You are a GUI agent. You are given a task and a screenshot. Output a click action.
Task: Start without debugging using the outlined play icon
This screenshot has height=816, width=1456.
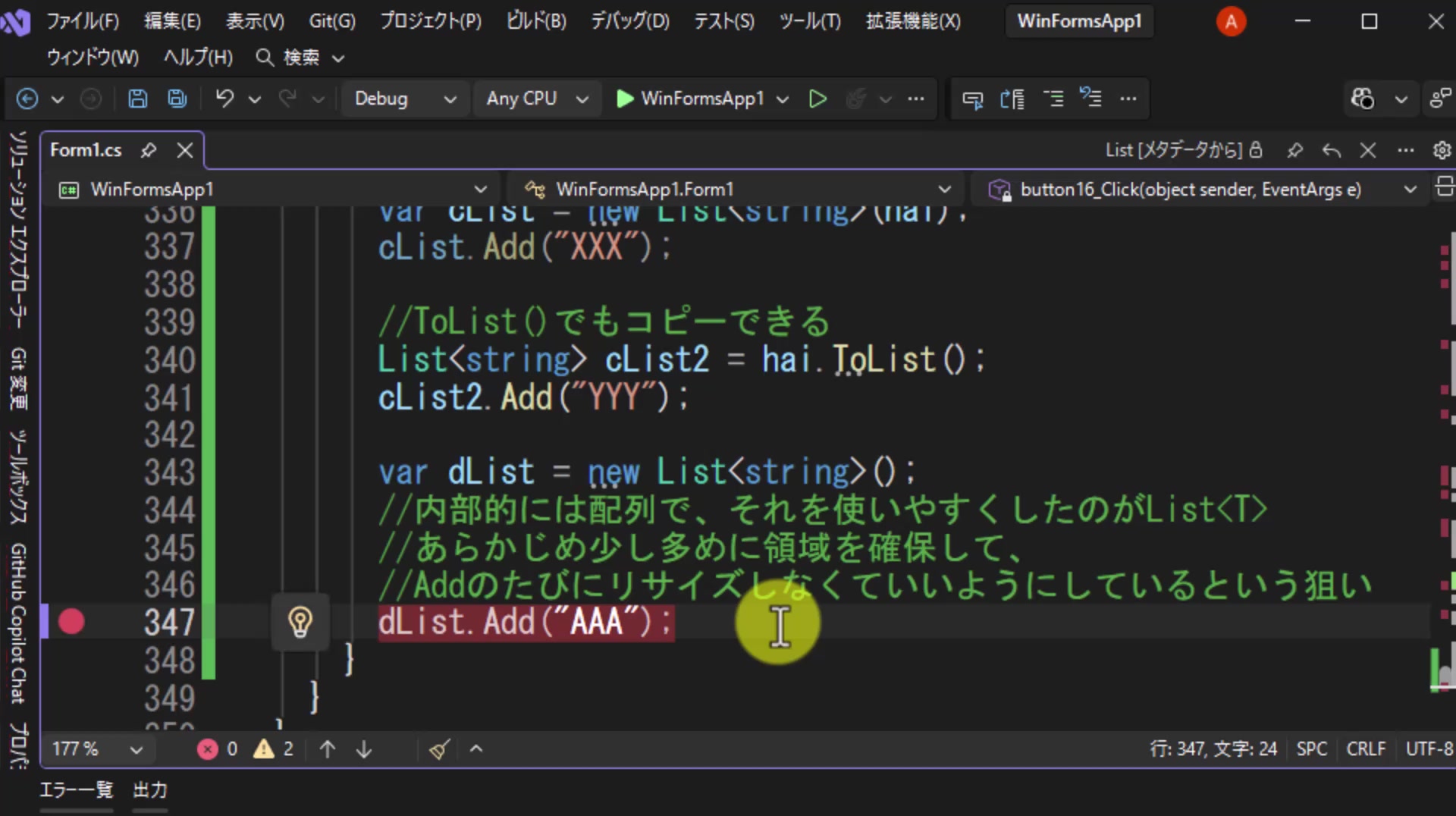coord(817,99)
